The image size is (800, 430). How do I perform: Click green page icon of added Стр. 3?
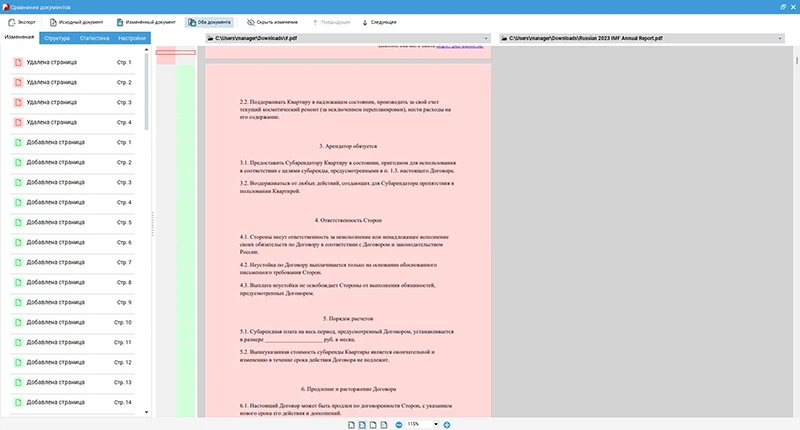tap(18, 182)
